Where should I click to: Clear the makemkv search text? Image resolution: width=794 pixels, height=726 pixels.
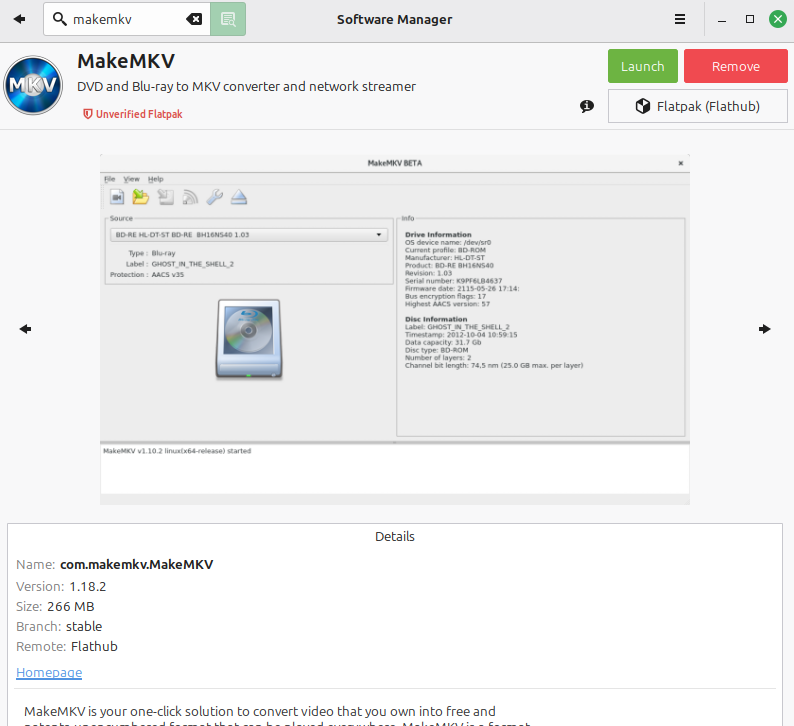coord(194,19)
